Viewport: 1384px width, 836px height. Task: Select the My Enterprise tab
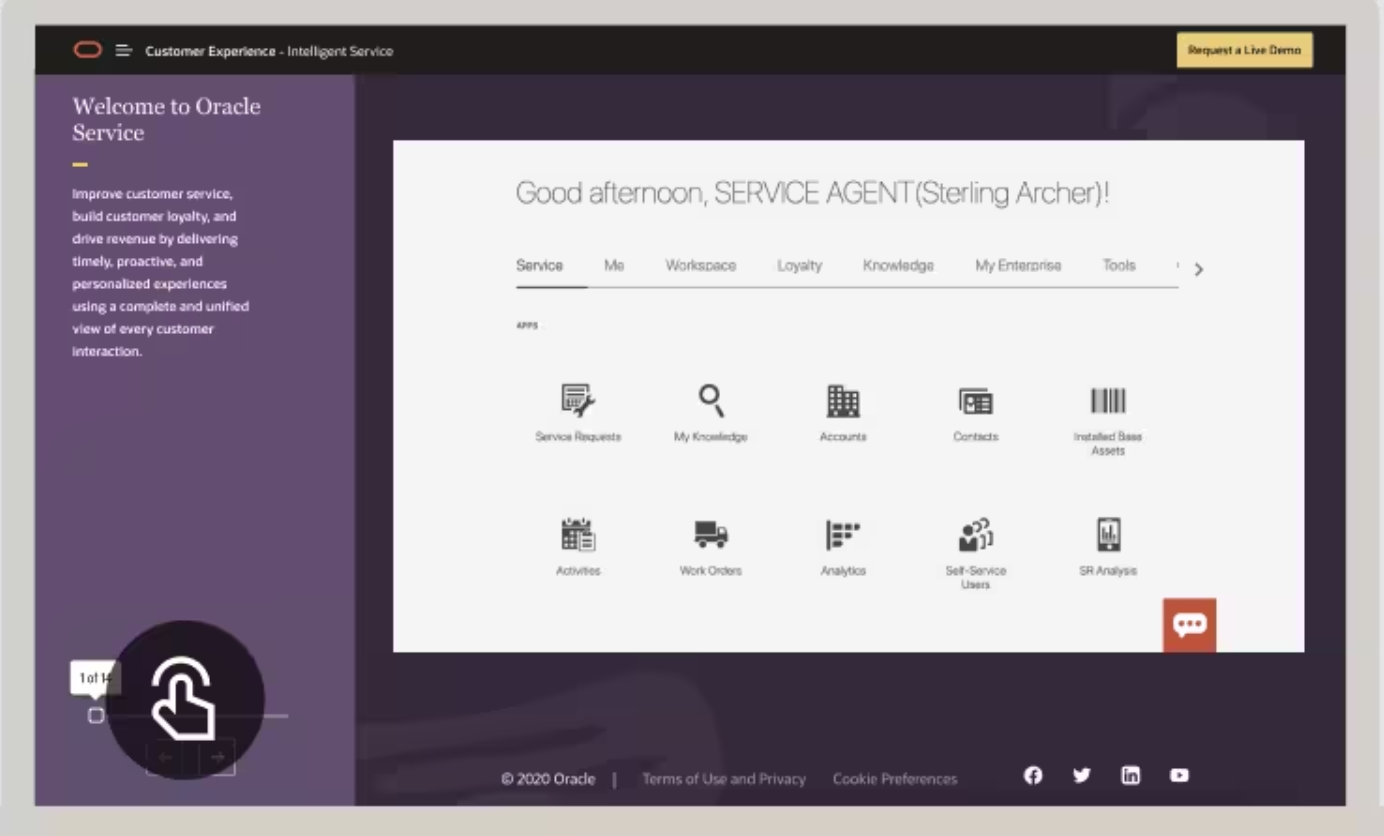tap(1018, 266)
